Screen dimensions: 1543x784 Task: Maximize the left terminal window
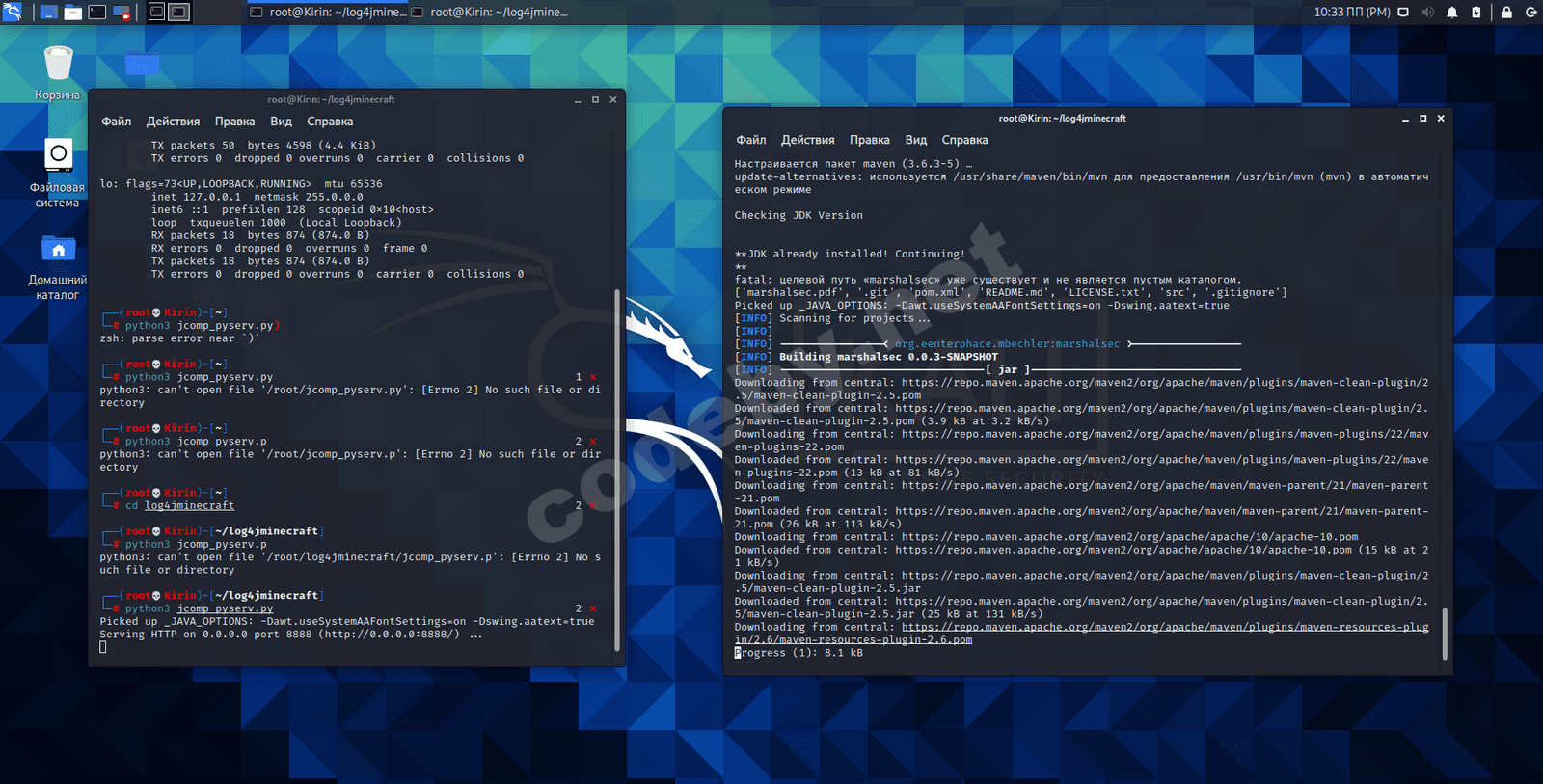595,99
